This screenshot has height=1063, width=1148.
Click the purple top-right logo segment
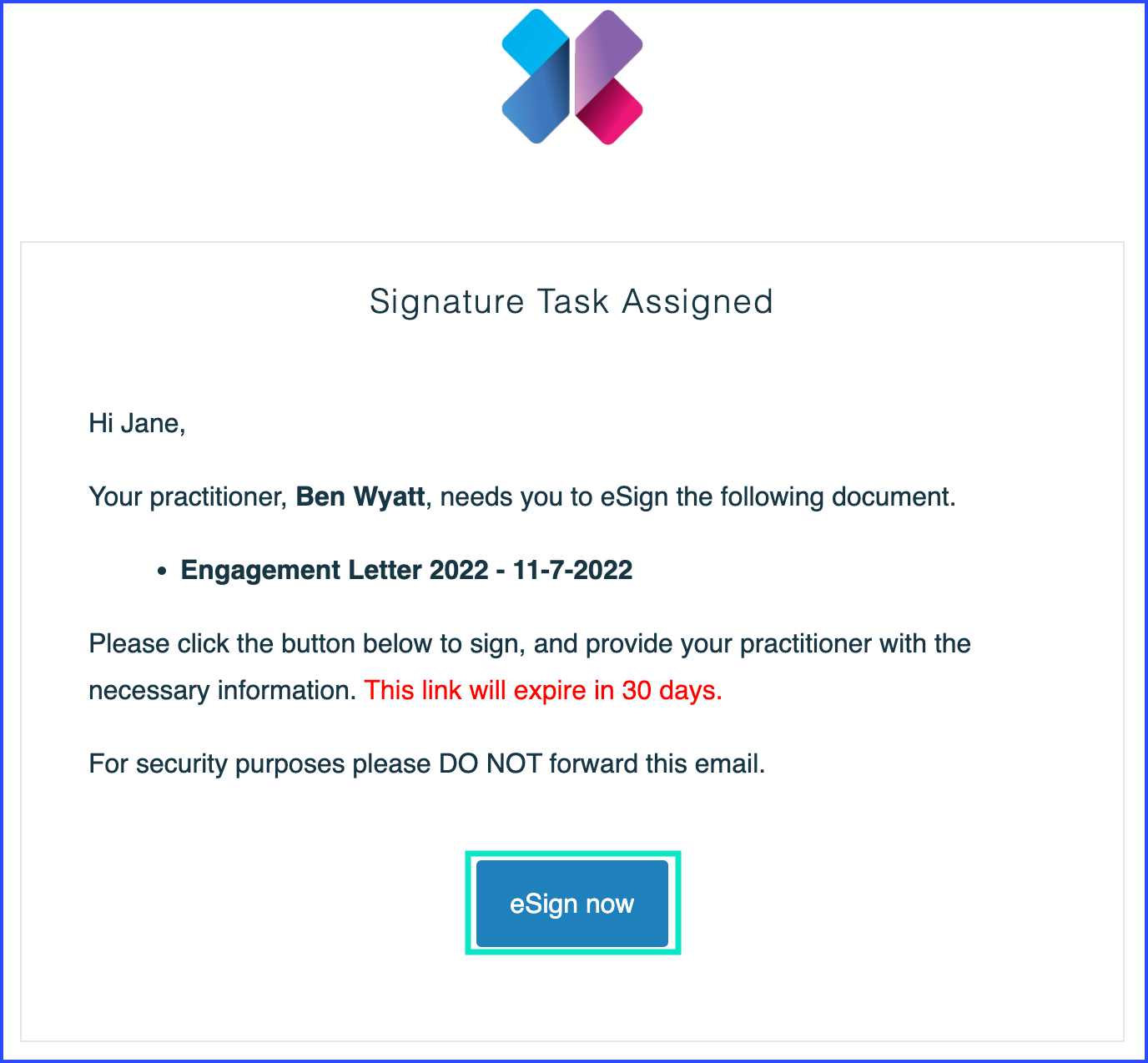click(x=611, y=42)
